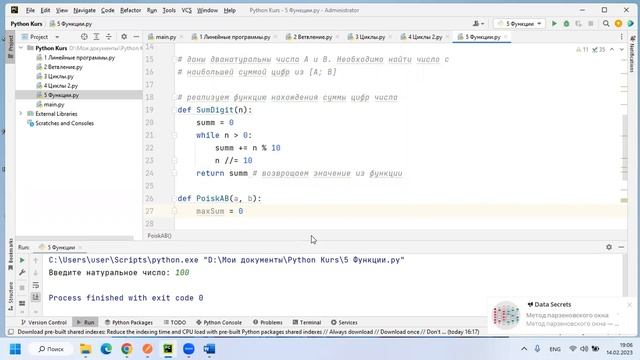The height and width of the screenshot is (360, 640).
Task: Open the VCS menu
Action: click(187, 10)
